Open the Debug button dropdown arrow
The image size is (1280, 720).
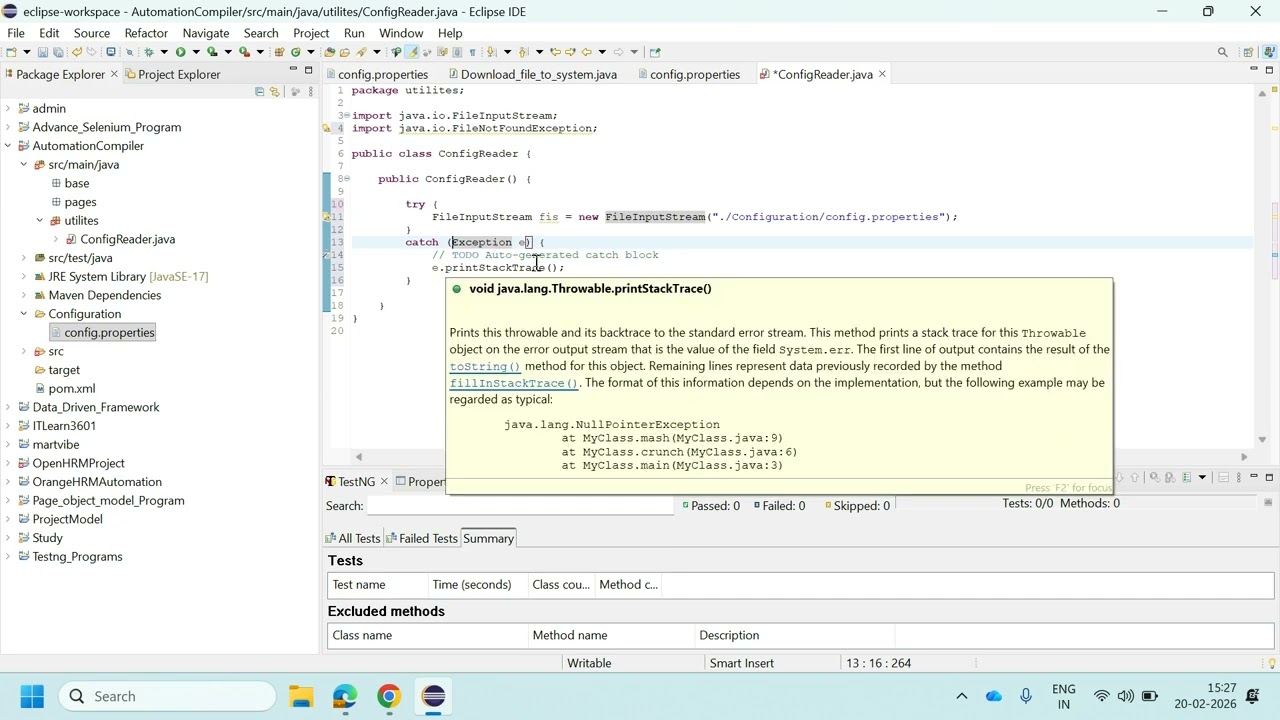point(164,52)
